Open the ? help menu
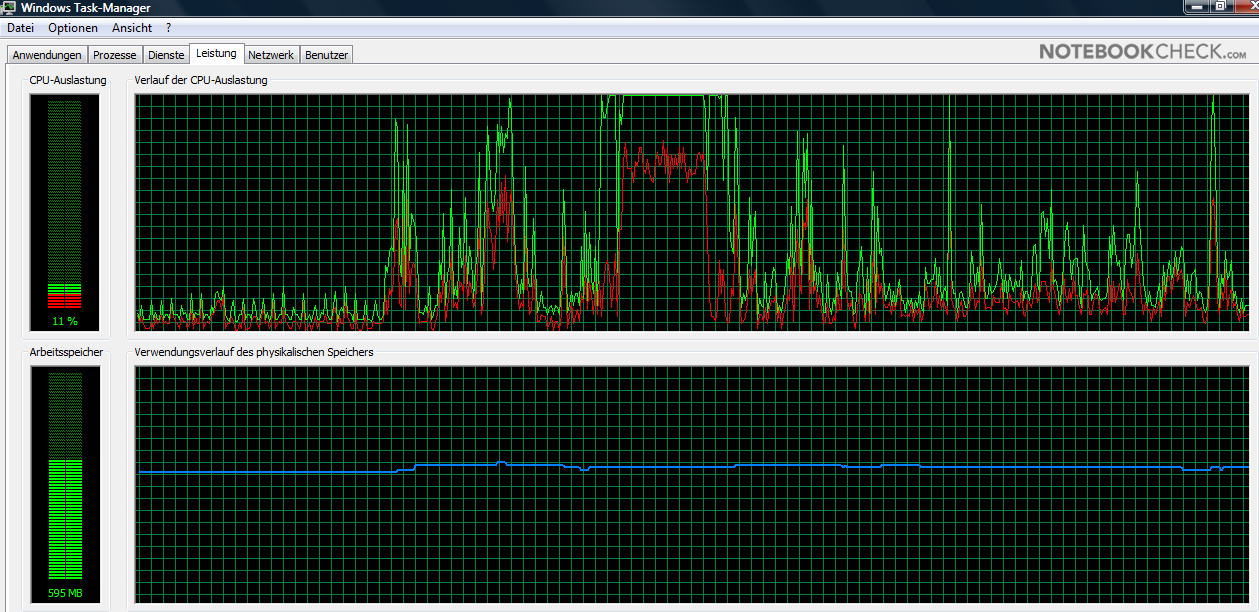Screen dimensions: 1259x612 point(168,28)
